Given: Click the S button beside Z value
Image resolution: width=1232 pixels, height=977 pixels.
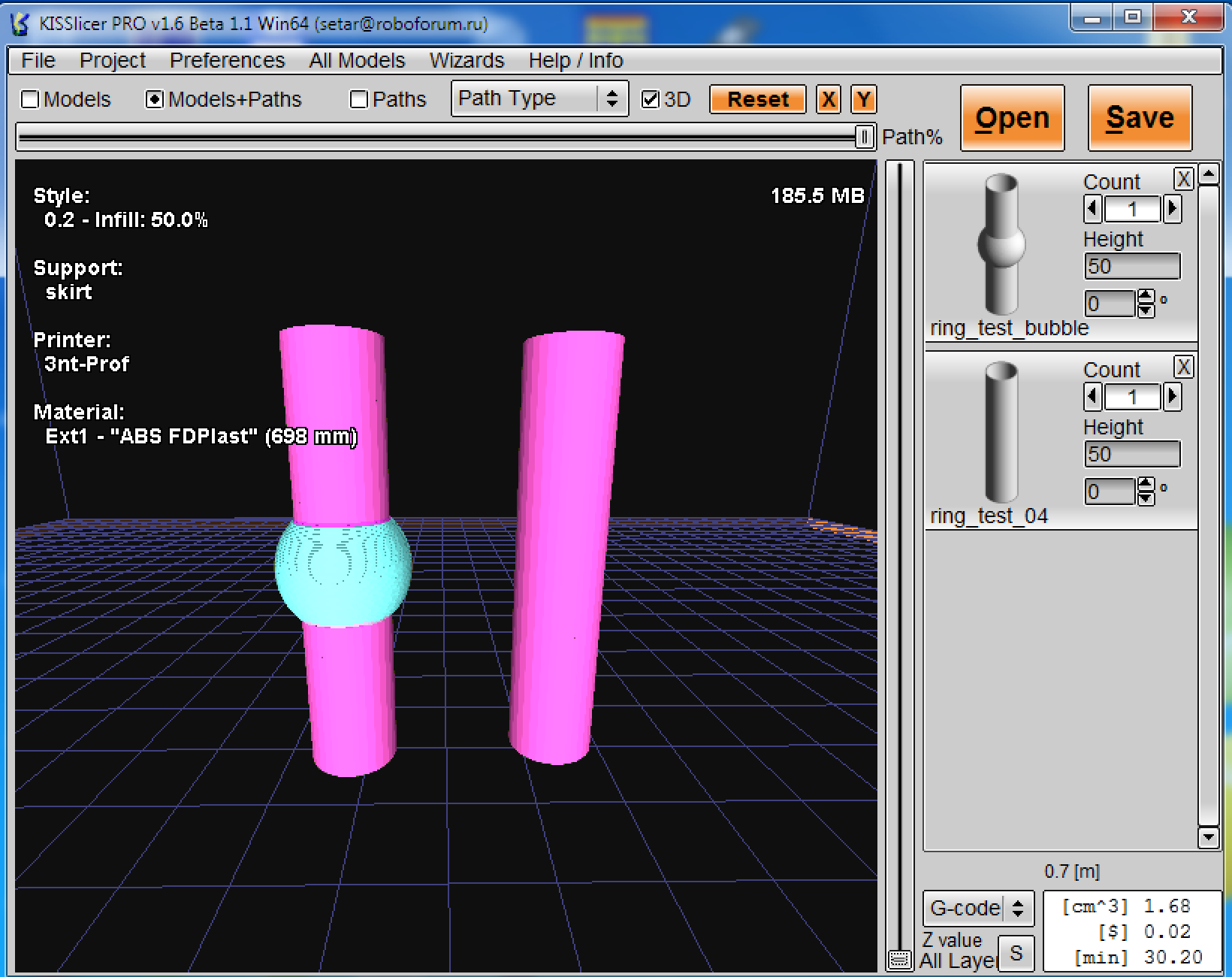Looking at the screenshot, I should (x=1016, y=953).
